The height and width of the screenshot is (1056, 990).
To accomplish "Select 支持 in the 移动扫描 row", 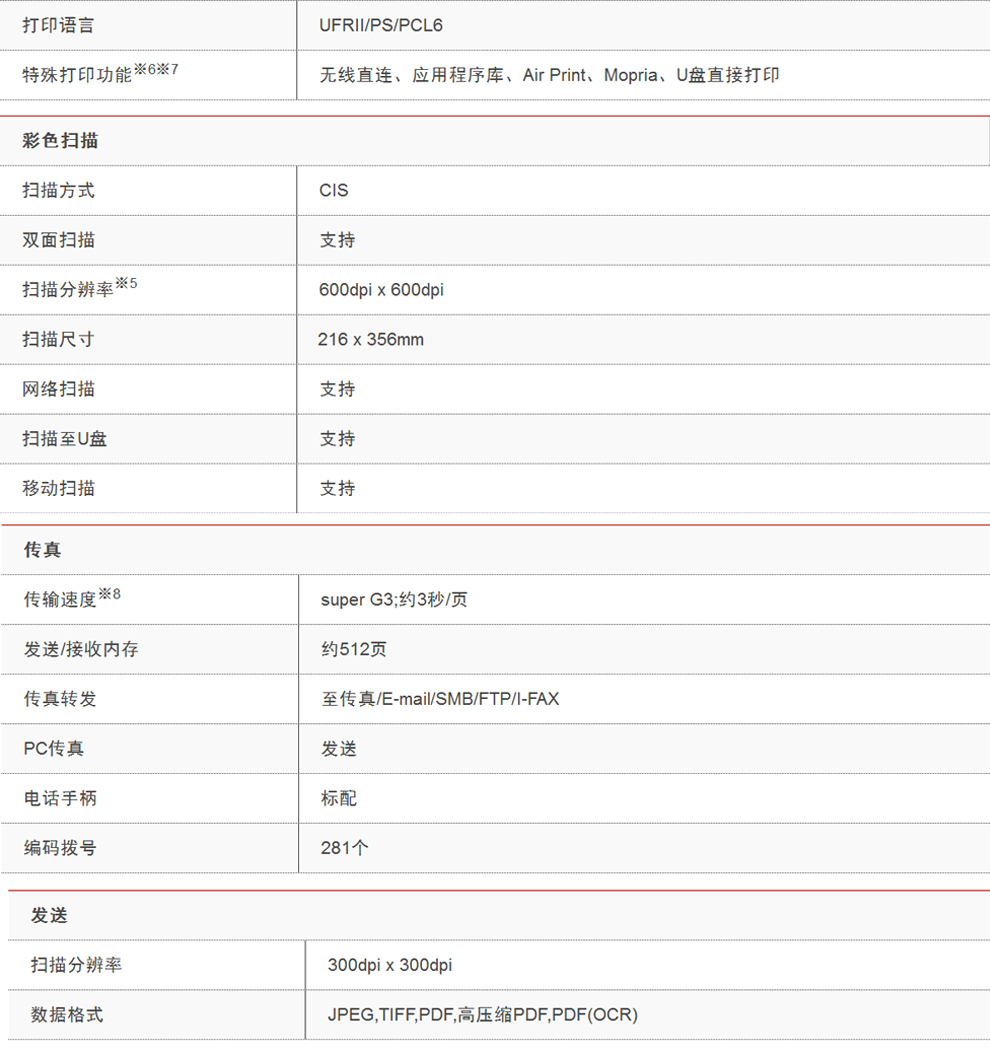I will (x=337, y=488).
